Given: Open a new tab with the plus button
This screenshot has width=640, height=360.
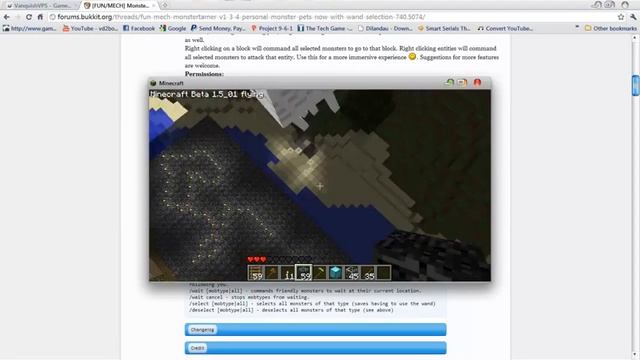Looking at the screenshot, I should (165, 6).
